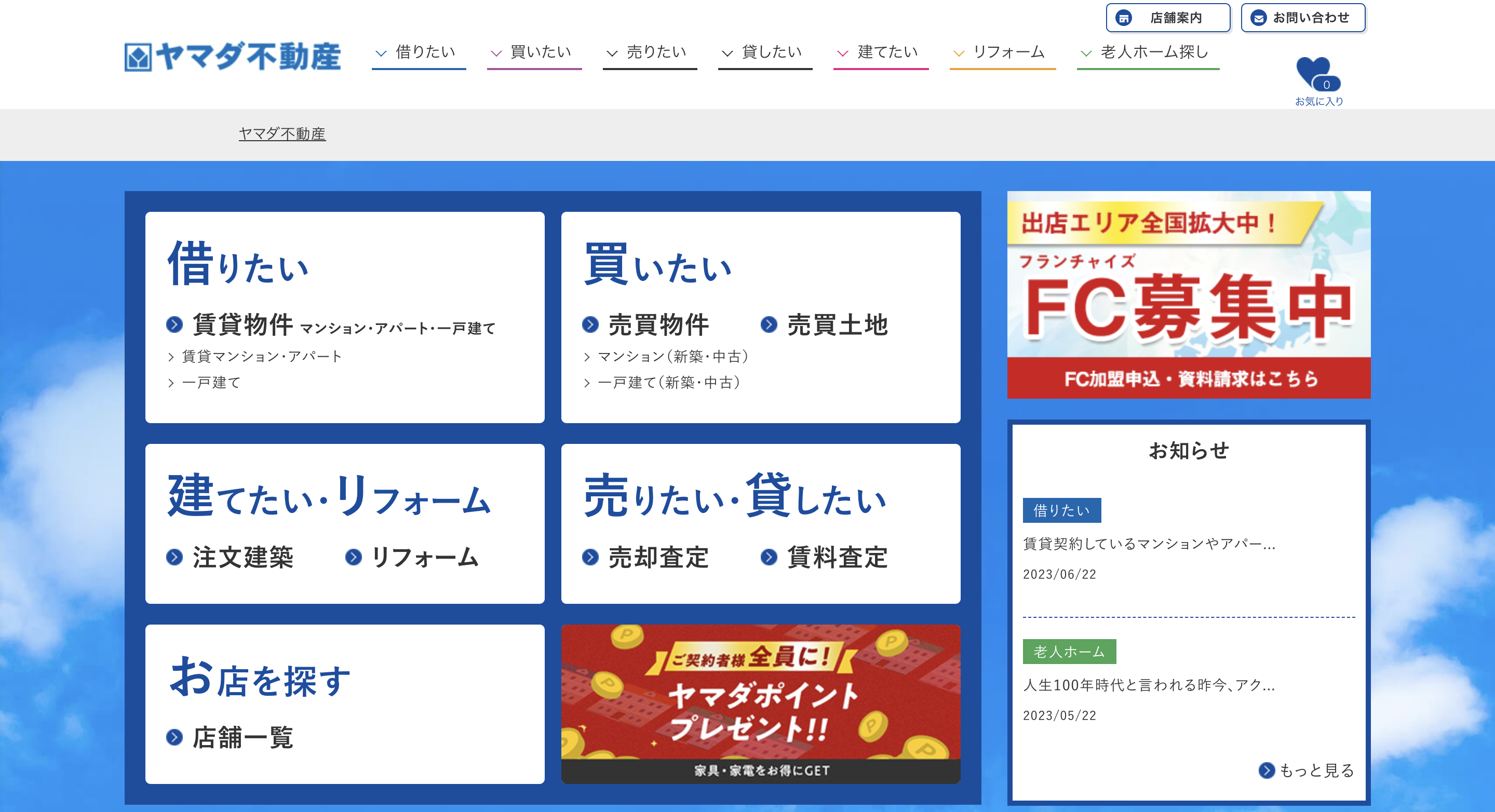Click the arrow bullet beside リフォーム in the card

[354, 557]
